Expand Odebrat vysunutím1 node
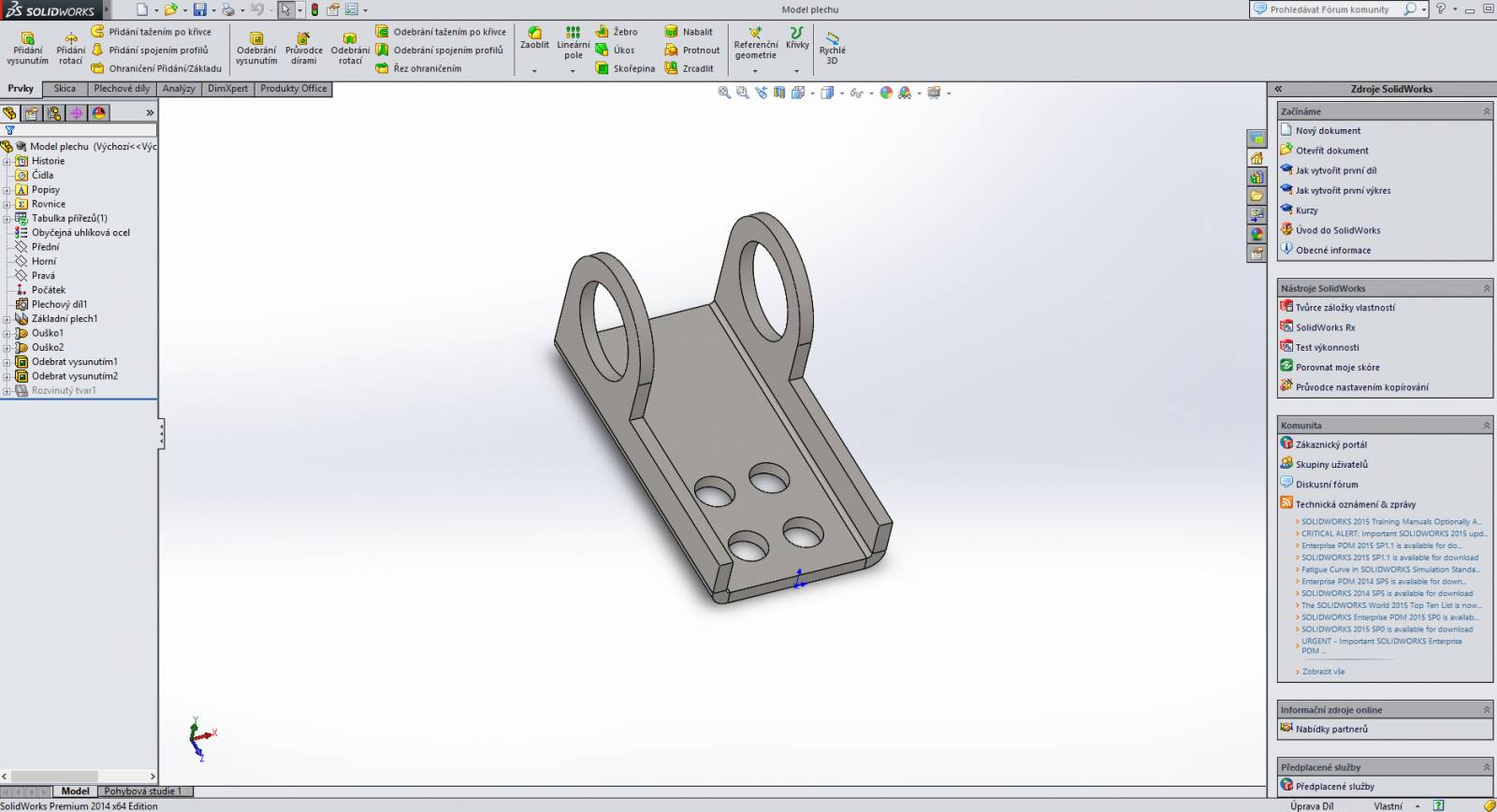This screenshot has height=812, width=1497. click(x=7, y=362)
